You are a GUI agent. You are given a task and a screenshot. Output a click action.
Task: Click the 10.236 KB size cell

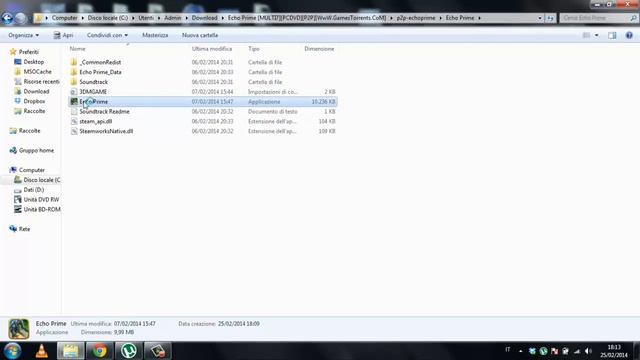323,102
